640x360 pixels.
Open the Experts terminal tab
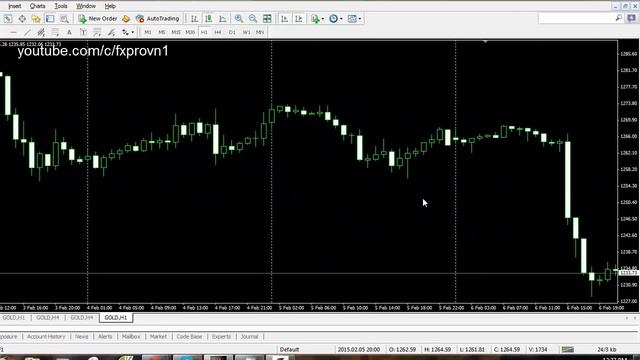221,337
